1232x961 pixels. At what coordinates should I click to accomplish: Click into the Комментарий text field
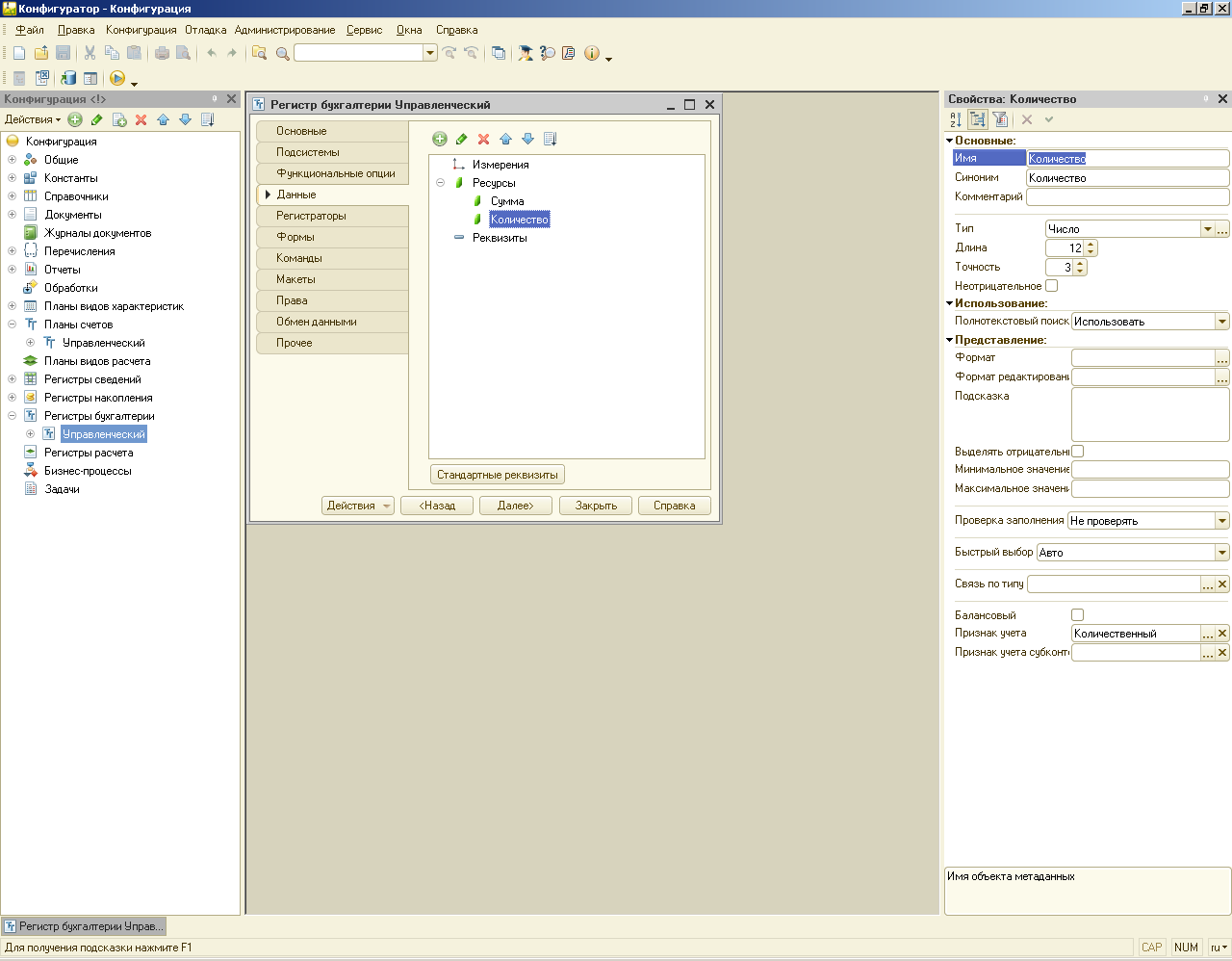click(1126, 196)
